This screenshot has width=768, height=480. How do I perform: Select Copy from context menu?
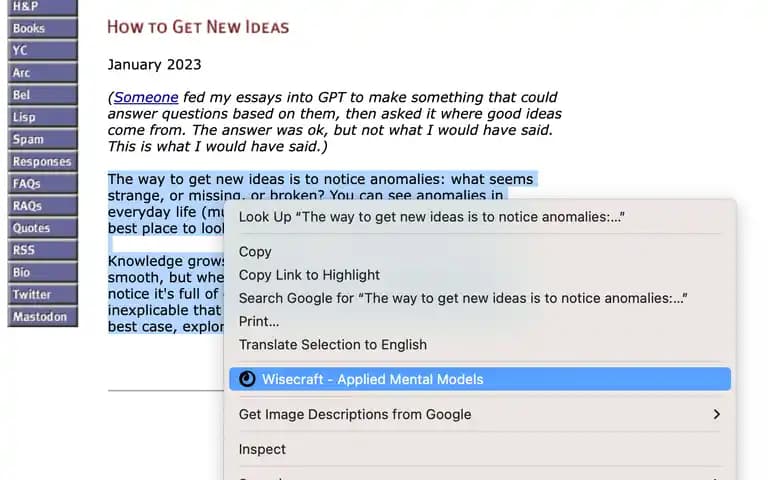click(480, 252)
